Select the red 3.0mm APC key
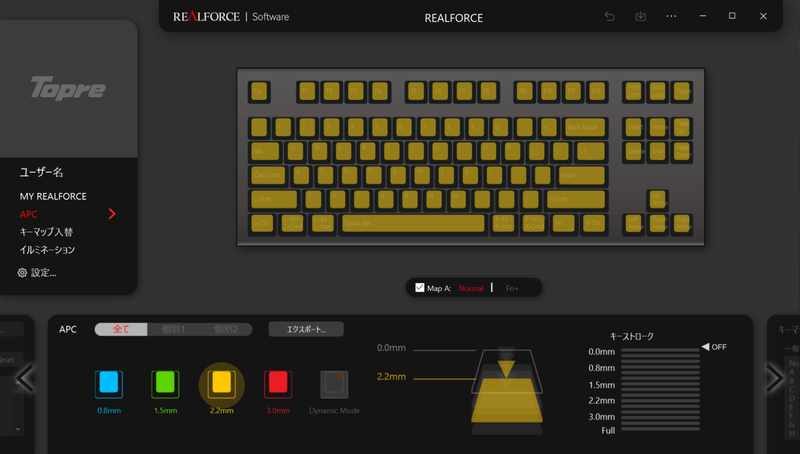Viewport: 800px width, 454px height. coord(278,384)
